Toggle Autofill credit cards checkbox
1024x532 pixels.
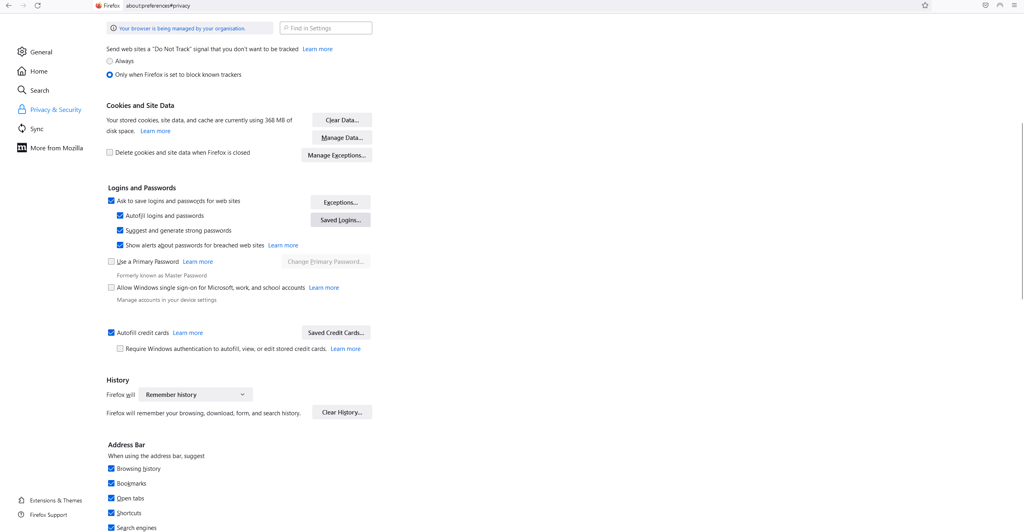pos(111,333)
